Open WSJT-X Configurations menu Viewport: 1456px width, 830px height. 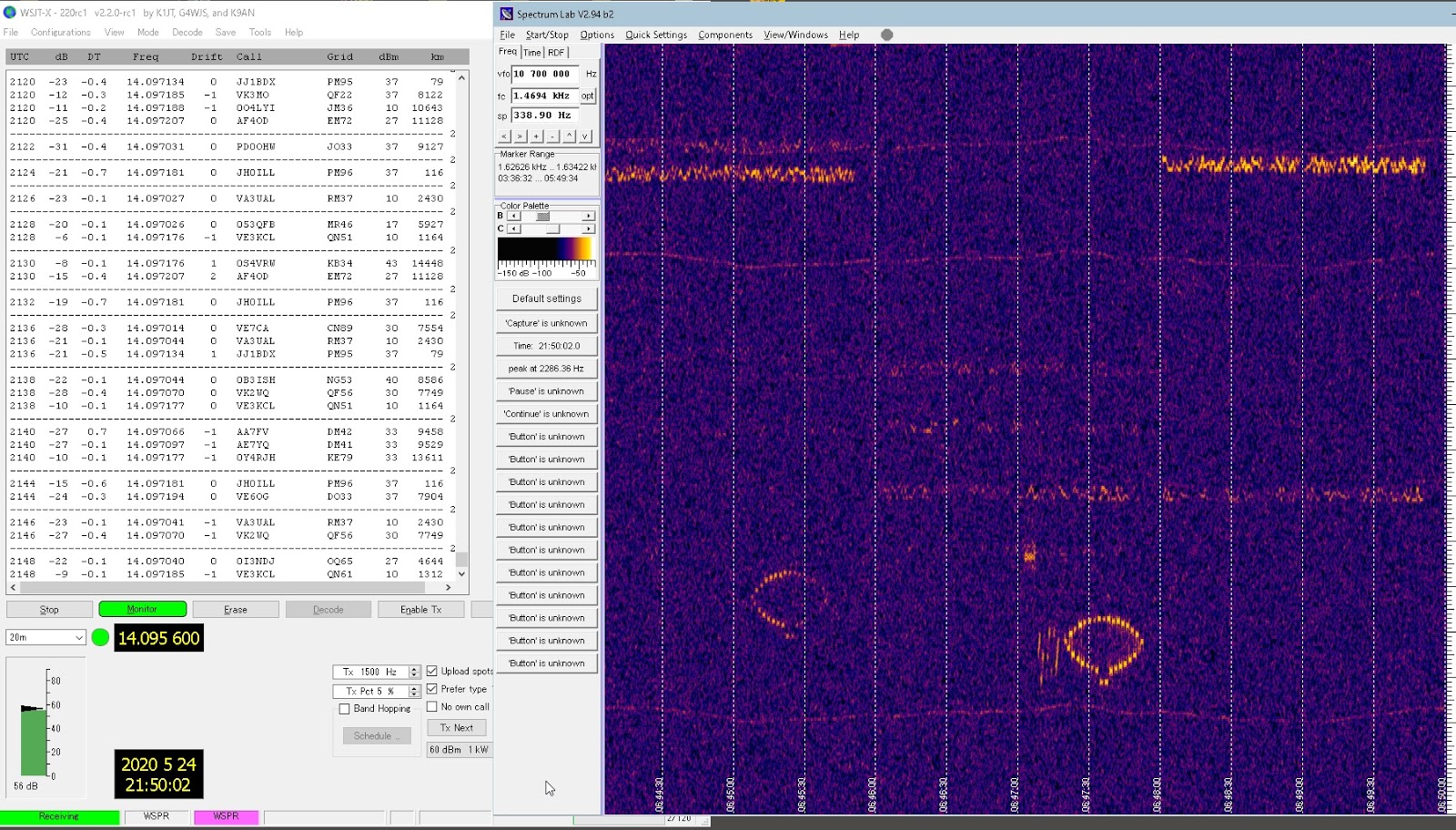(x=61, y=32)
